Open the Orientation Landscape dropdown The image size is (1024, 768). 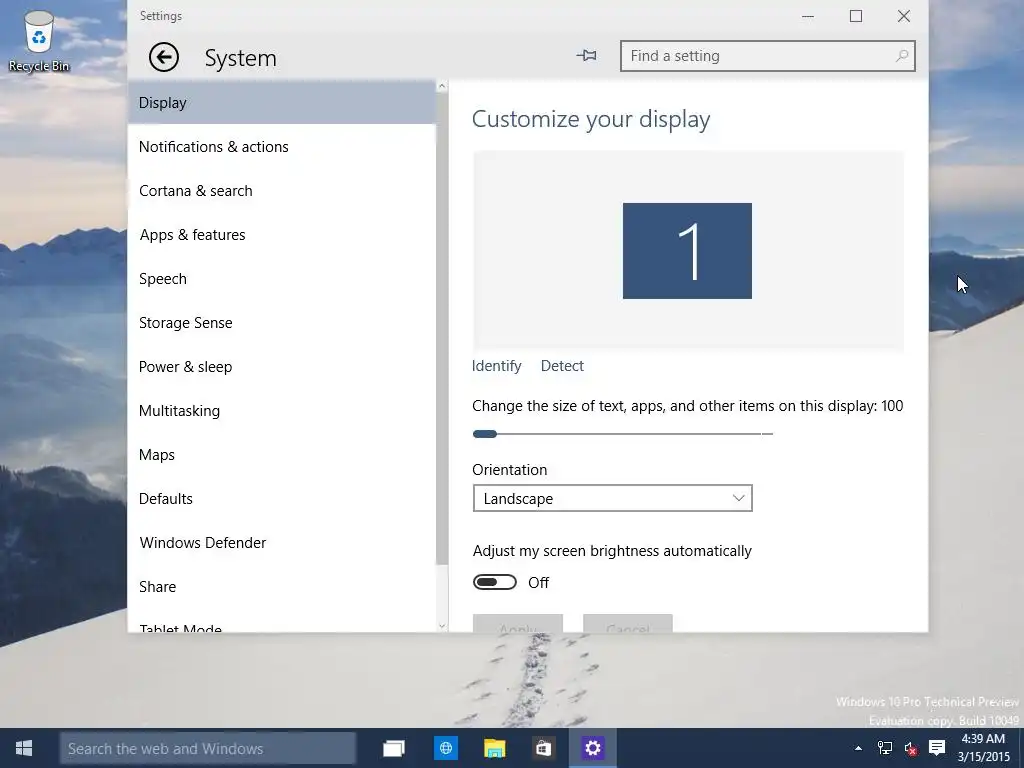click(613, 498)
